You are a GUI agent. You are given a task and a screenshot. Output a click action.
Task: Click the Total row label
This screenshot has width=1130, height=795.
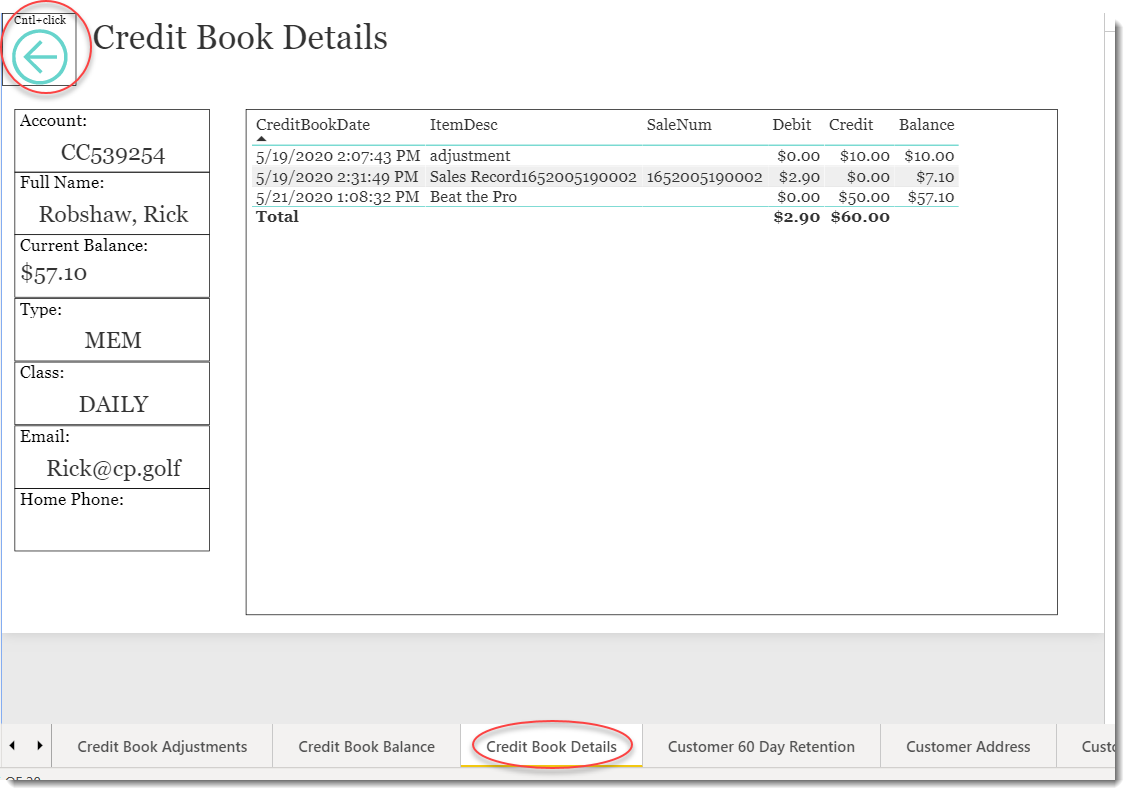click(277, 217)
